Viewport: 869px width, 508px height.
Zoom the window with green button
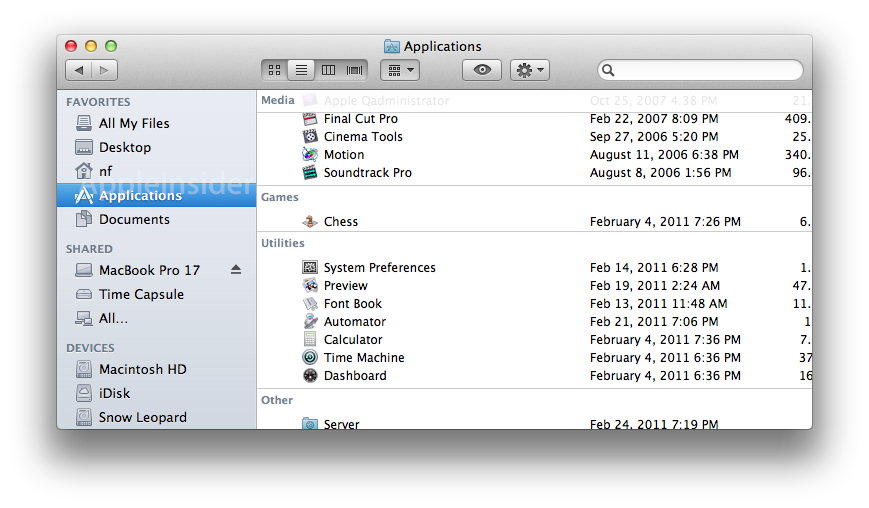[x=111, y=46]
